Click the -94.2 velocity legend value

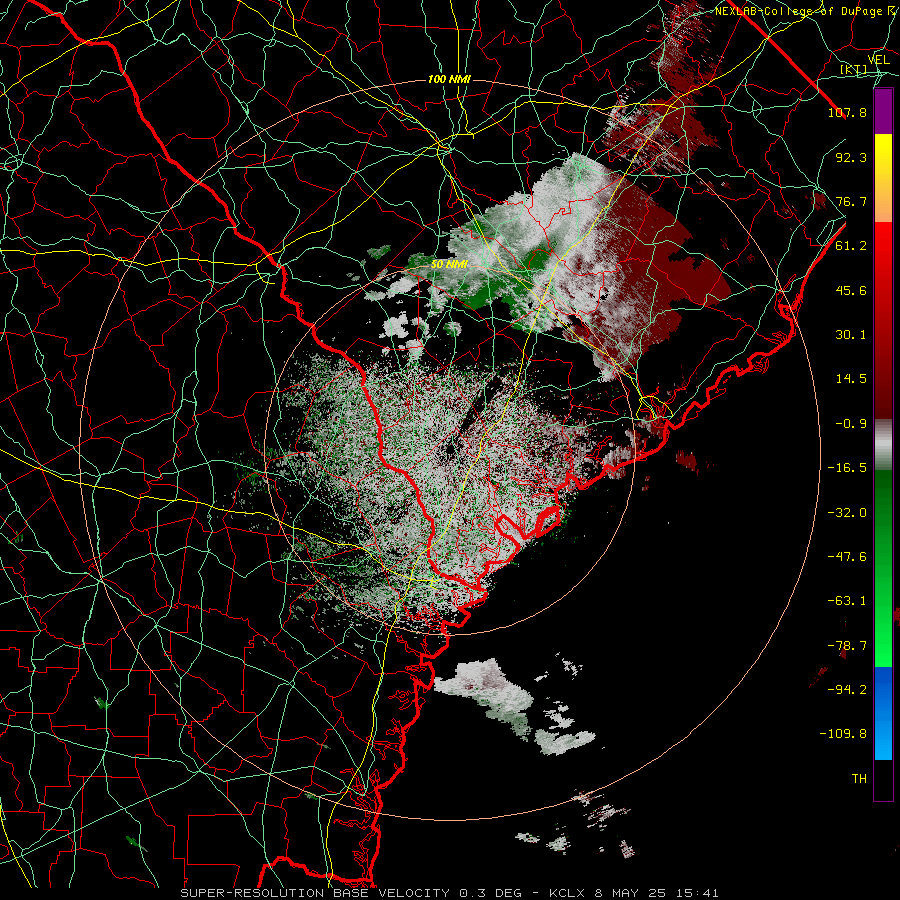coord(847,689)
